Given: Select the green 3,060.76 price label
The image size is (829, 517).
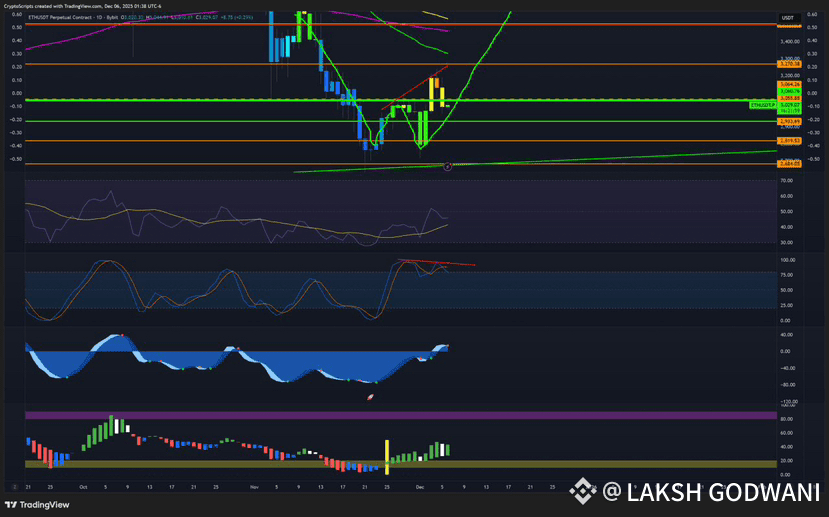Looking at the screenshot, I should (x=789, y=91).
